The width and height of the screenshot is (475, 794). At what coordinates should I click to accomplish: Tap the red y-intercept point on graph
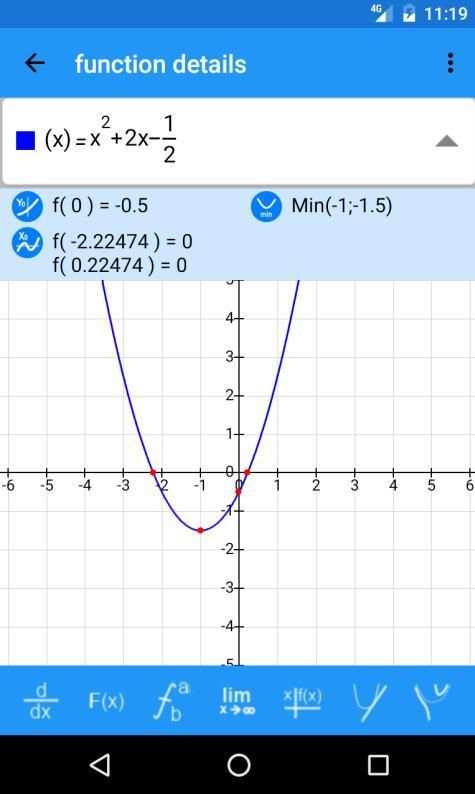(239, 492)
